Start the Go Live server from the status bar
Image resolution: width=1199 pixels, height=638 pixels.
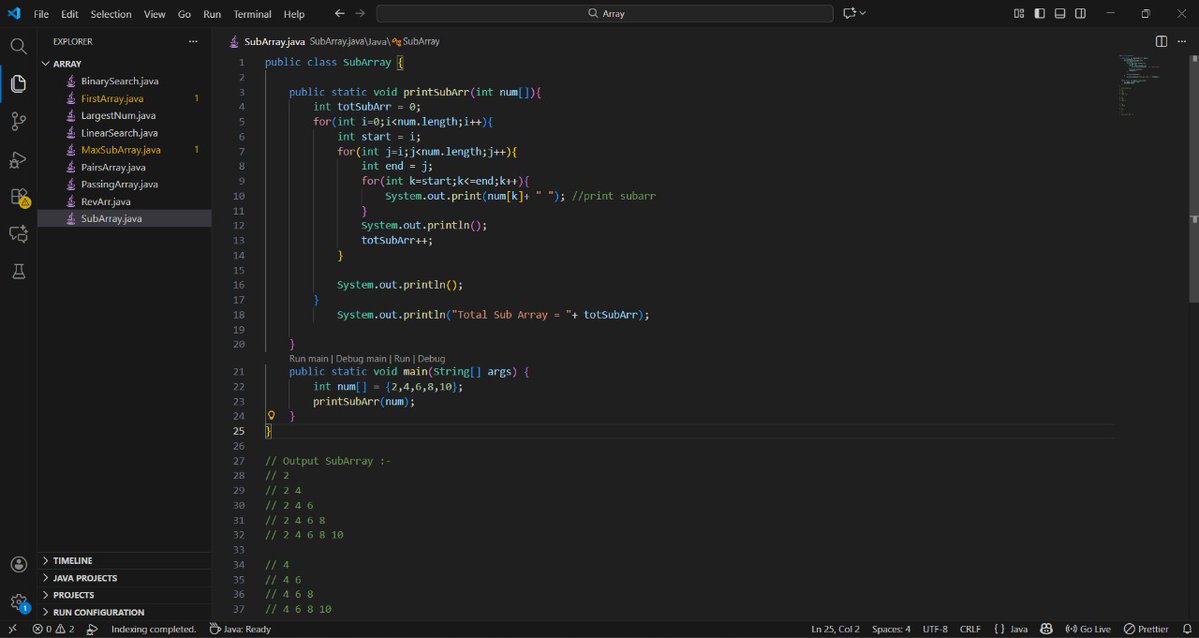(1088, 628)
